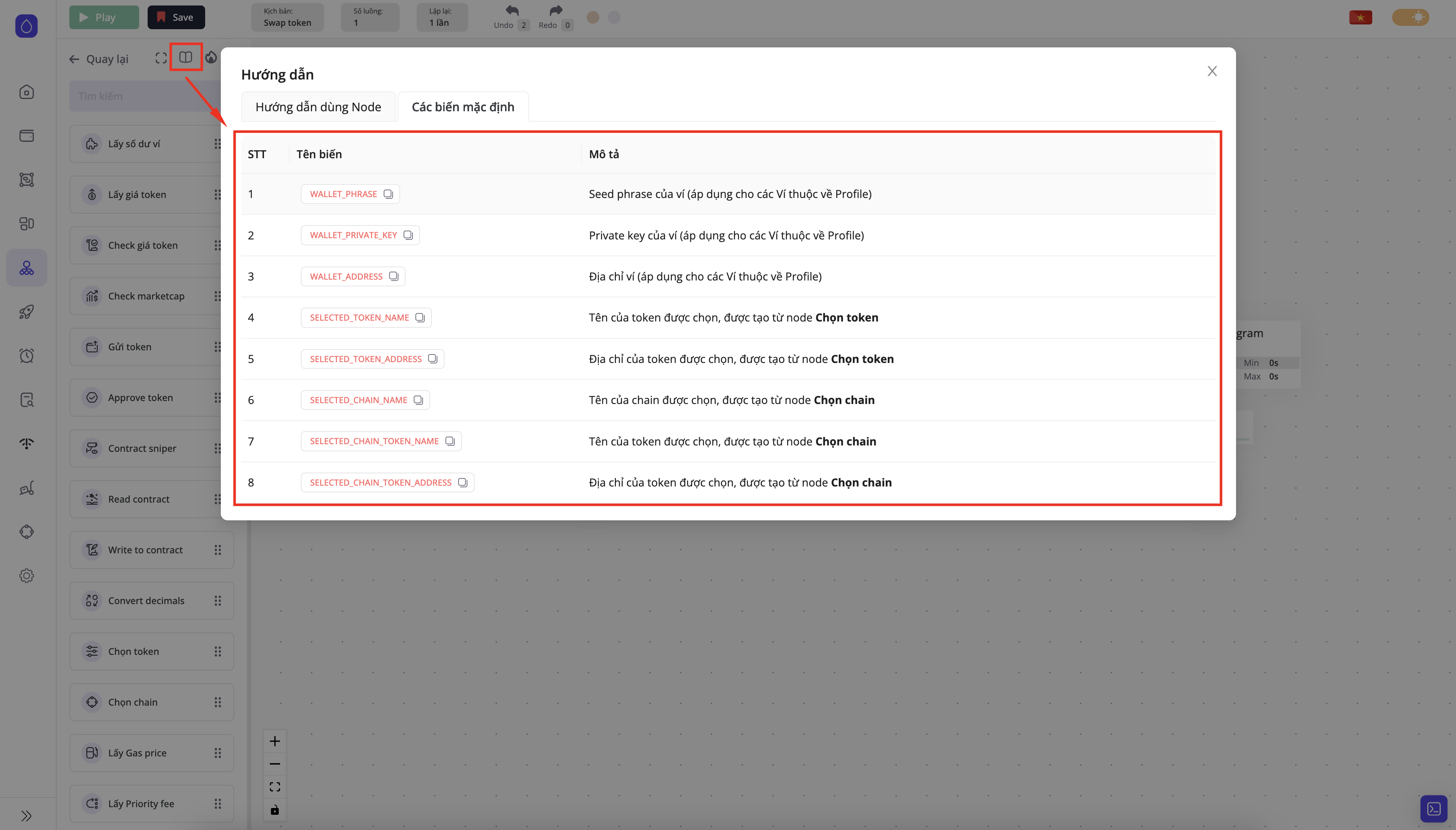Close the Hướng dẫn dialog
The width and height of the screenshot is (1456, 830).
coord(1212,71)
